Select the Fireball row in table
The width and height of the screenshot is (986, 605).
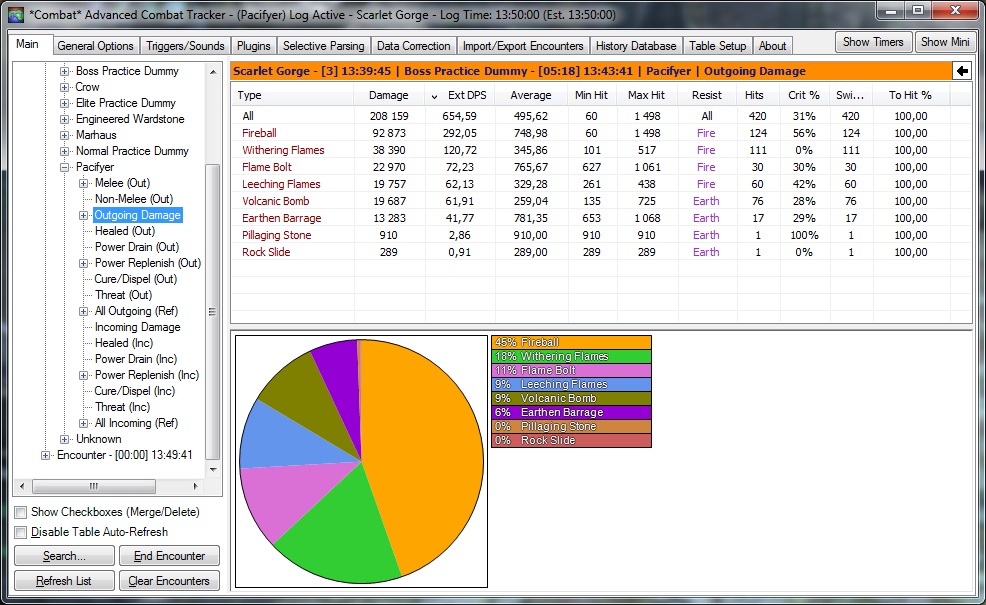591,133
